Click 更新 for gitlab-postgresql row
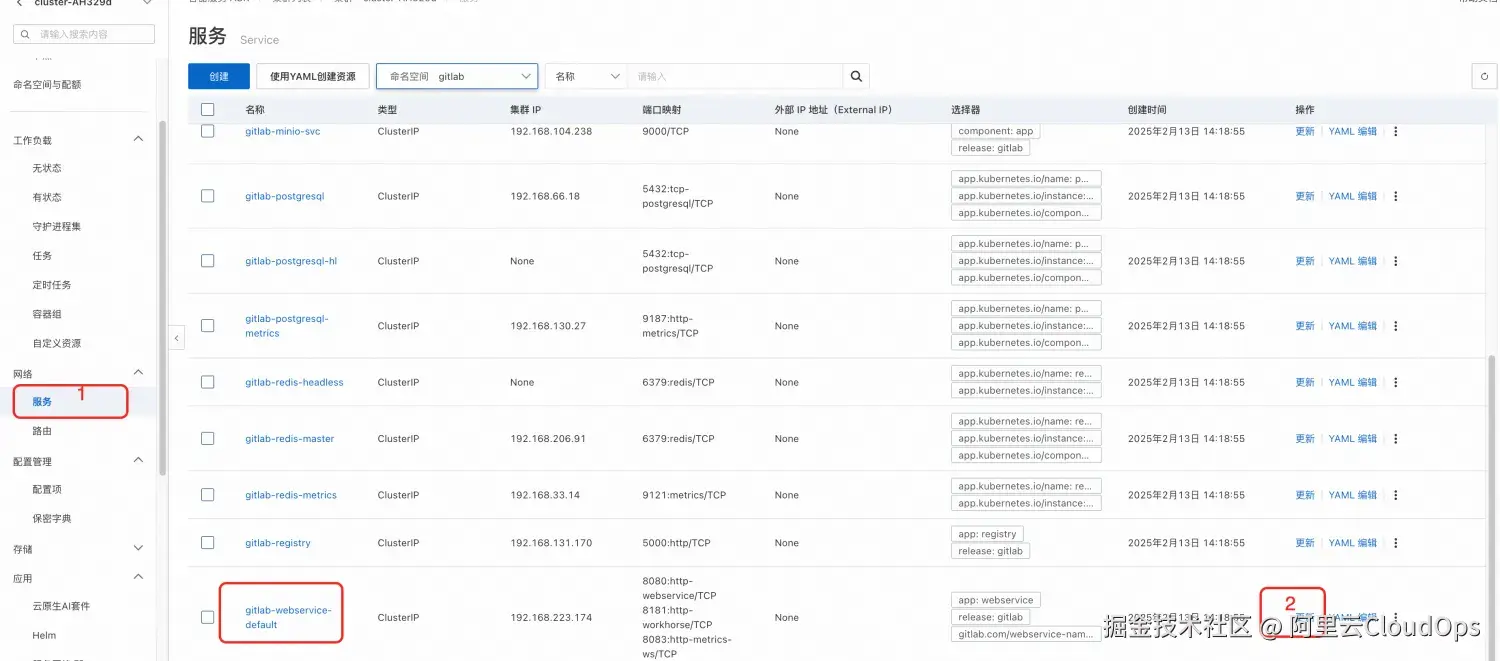 coord(1305,196)
